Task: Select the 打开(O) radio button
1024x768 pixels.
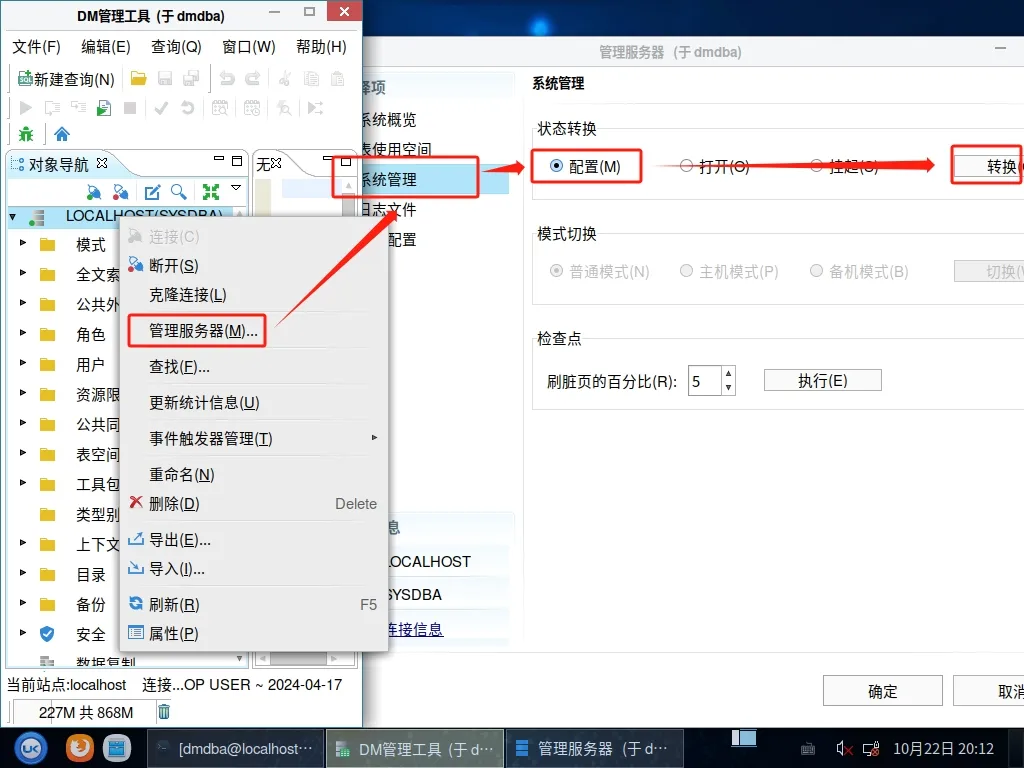Action: coord(686,166)
